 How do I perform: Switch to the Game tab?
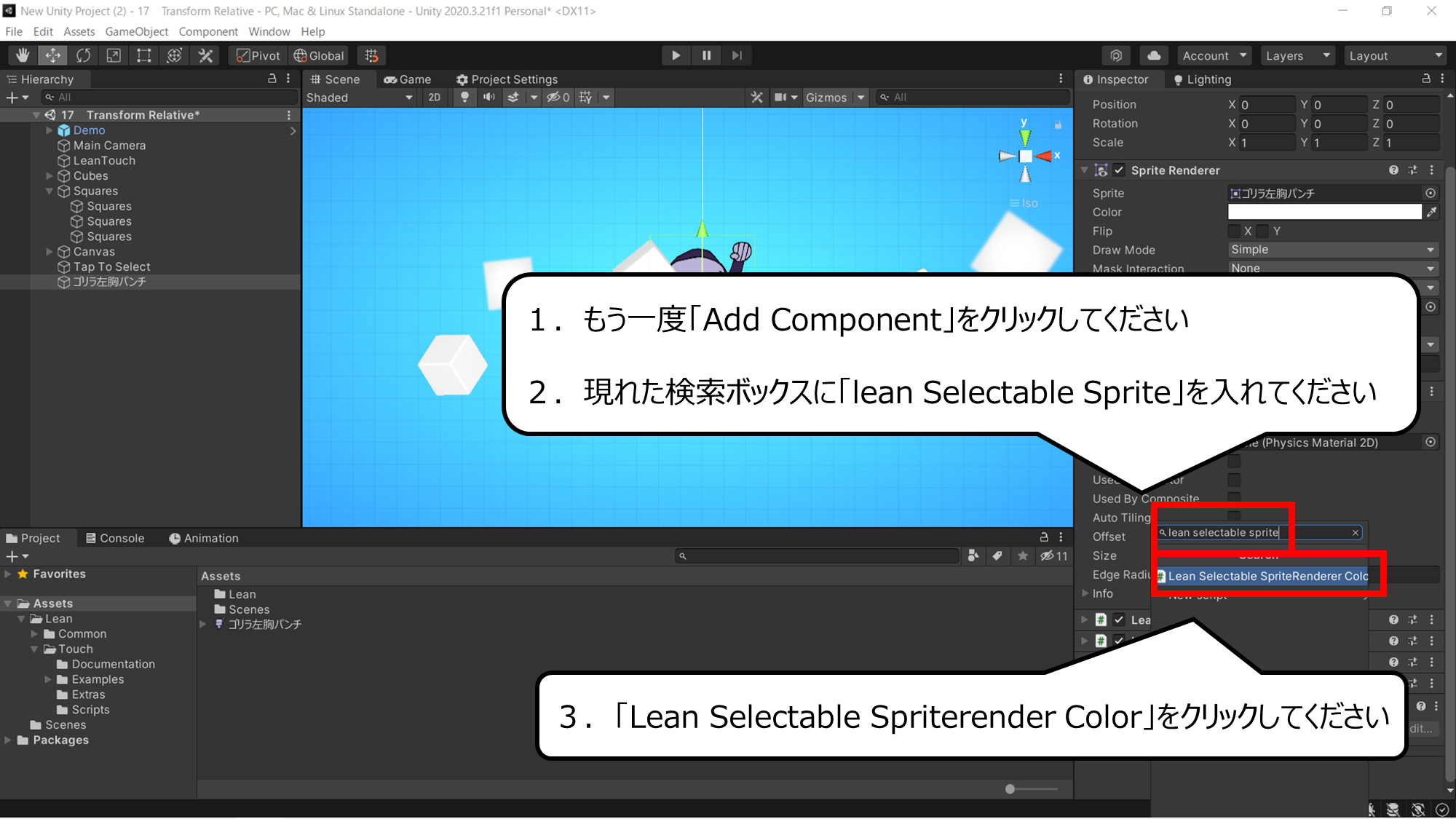pyautogui.click(x=408, y=79)
